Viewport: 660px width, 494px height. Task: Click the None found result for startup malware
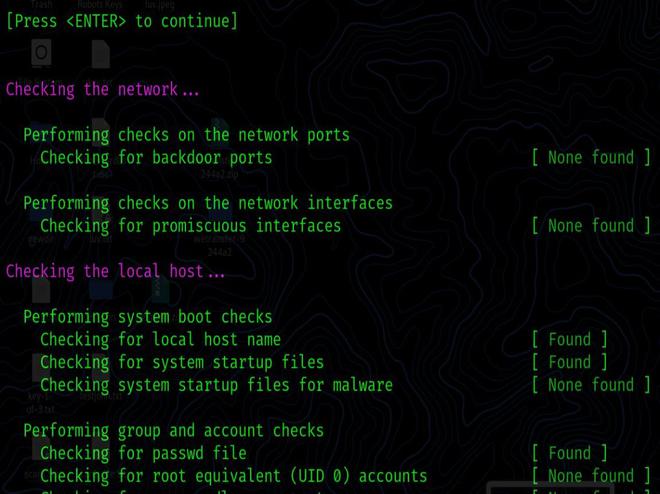pyautogui.click(x=591, y=385)
